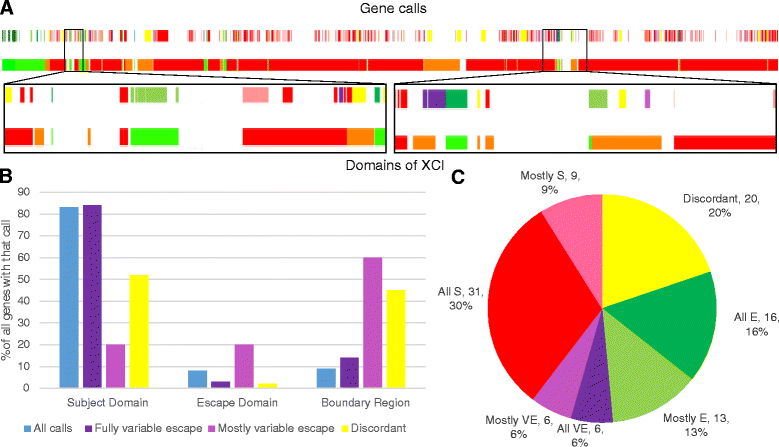The height and width of the screenshot is (447, 779).
Task: Click the 90 tick on the y-axis
Action: click(x=39, y=191)
